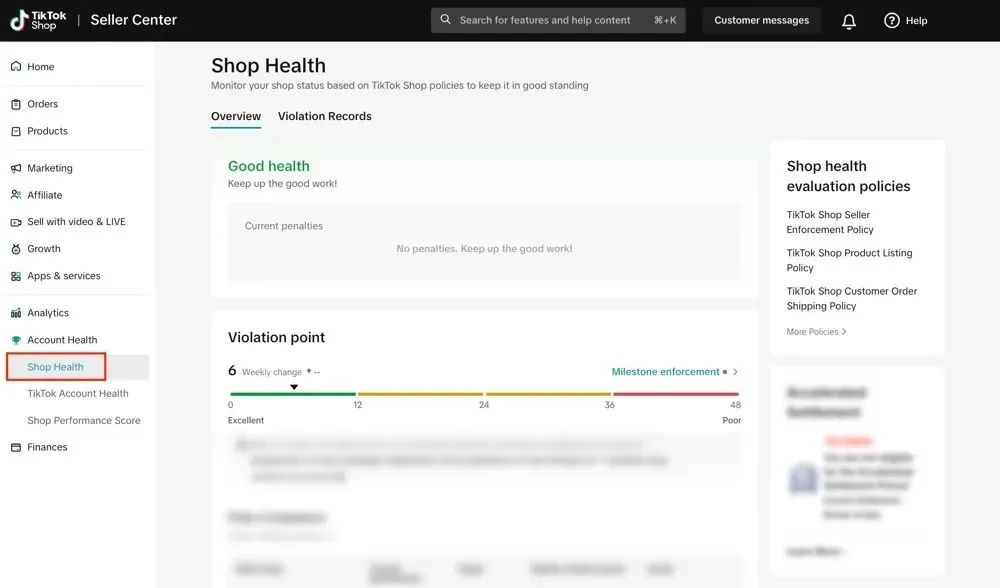Click the TikTok Shop logo
Screen dimensions: 1000x588
(37, 20)
